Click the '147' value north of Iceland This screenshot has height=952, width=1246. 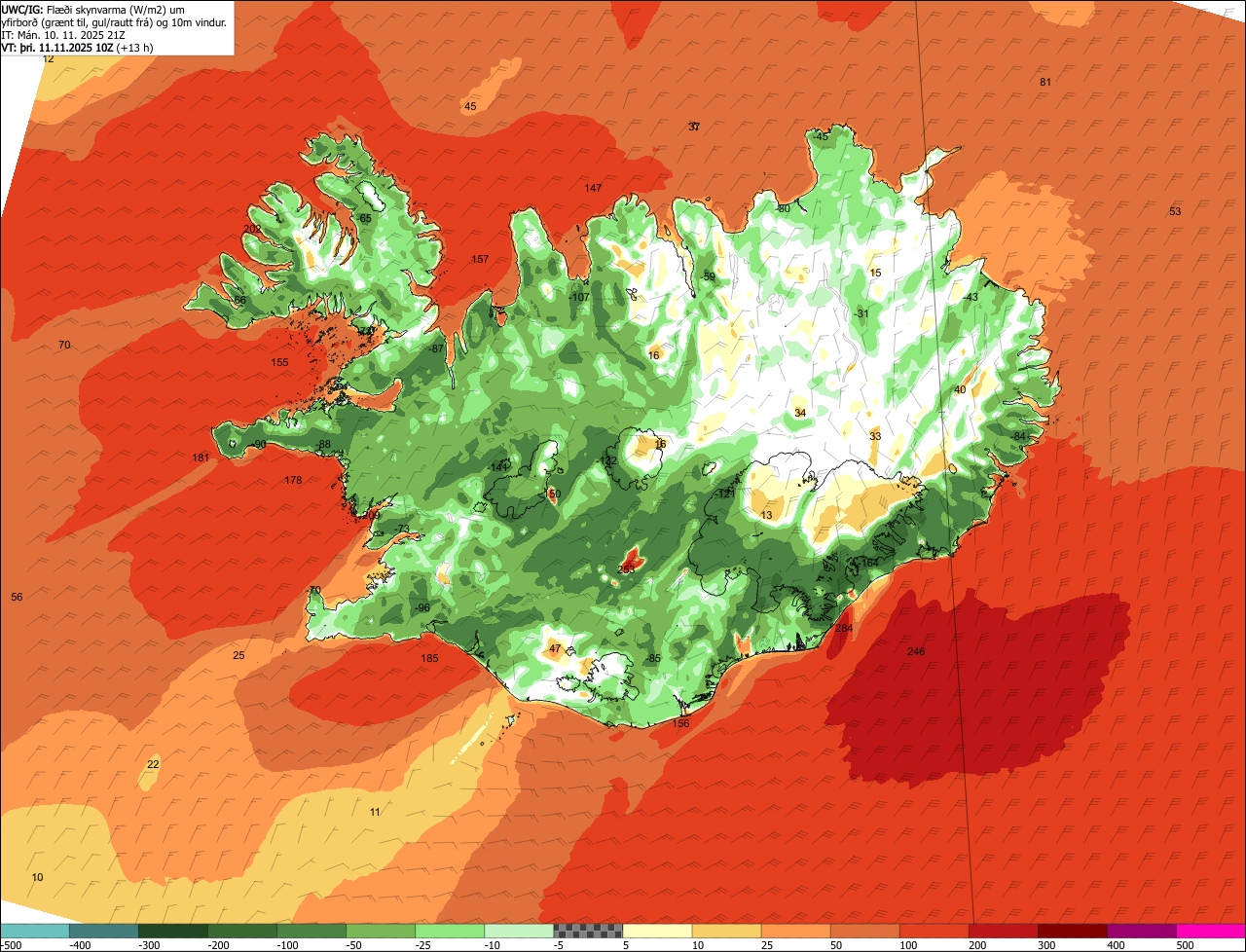[593, 188]
